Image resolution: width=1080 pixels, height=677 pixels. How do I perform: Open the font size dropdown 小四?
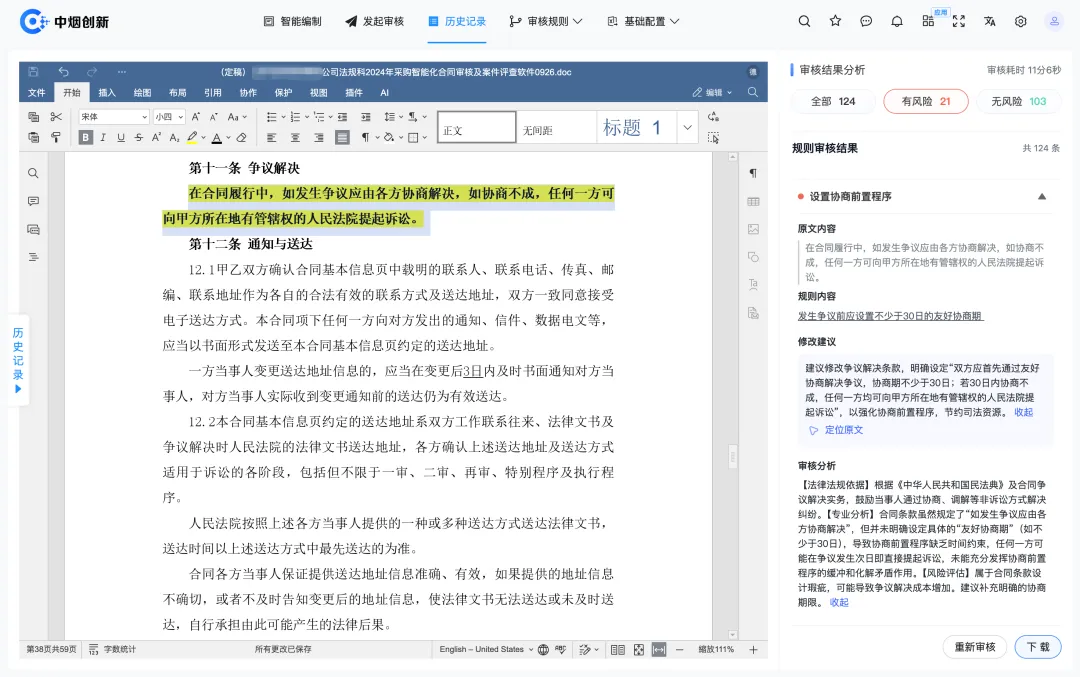(x=169, y=117)
